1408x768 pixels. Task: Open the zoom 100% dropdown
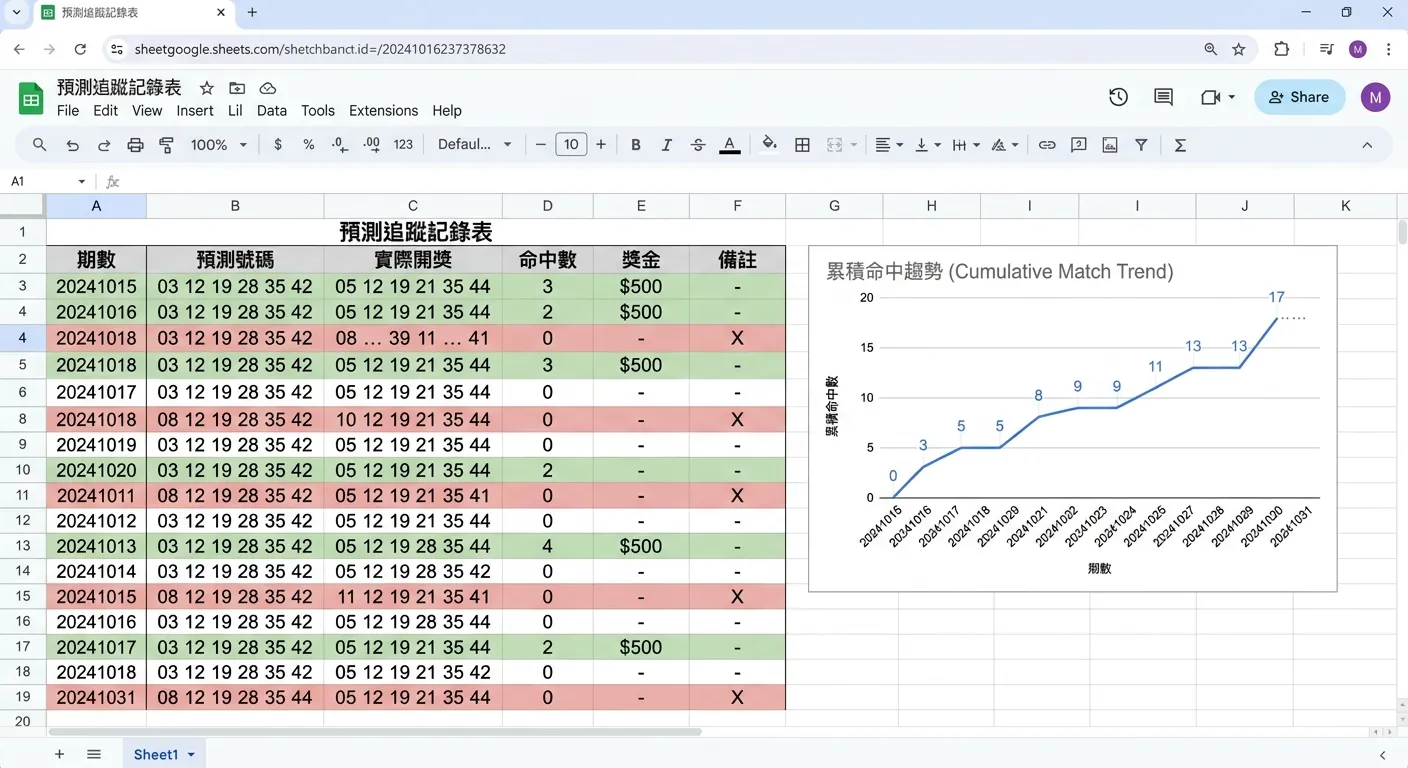coord(219,145)
